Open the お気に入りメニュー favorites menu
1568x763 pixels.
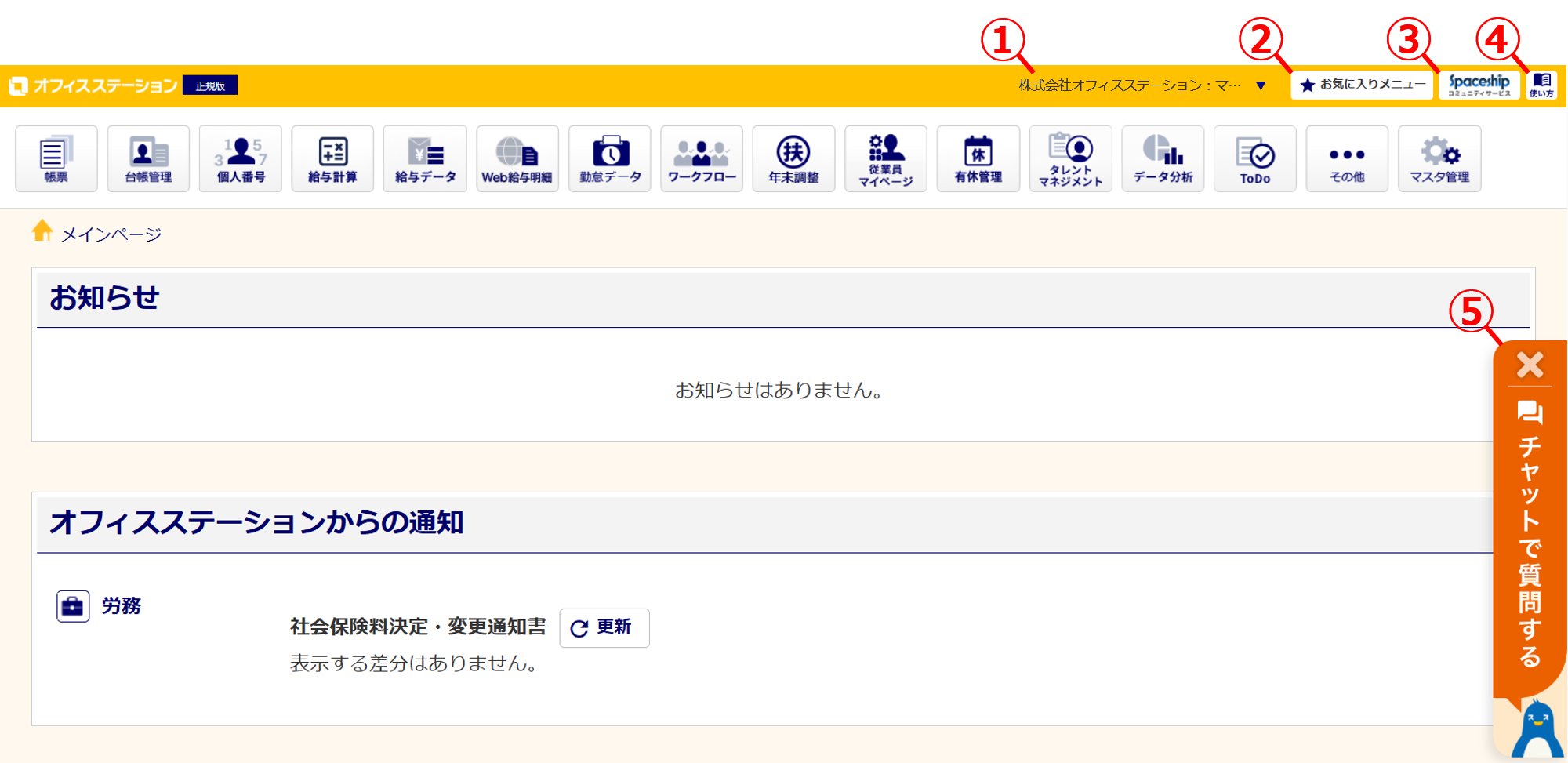pyautogui.click(x=1362, y=85)
